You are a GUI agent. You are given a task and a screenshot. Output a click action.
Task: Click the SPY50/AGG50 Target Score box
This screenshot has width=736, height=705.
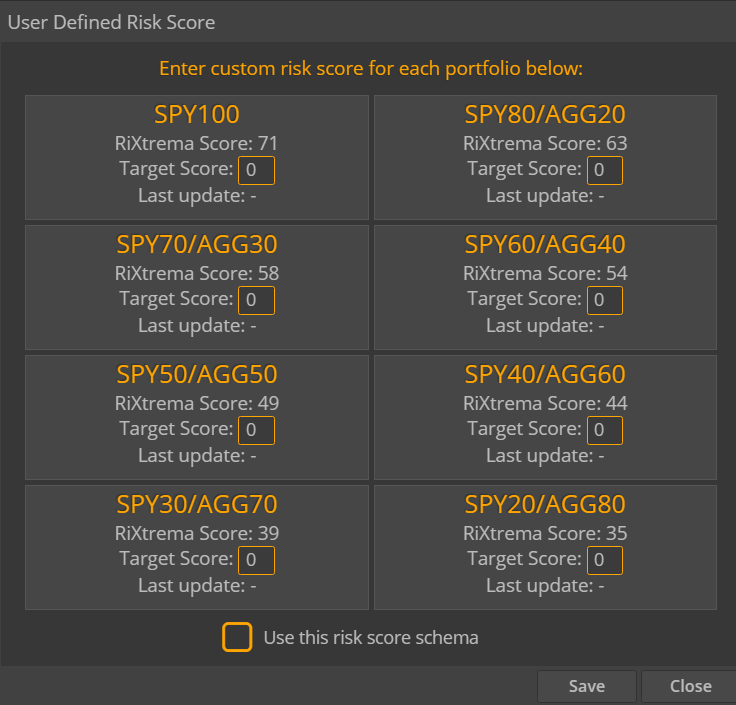(x=256, y=430)
